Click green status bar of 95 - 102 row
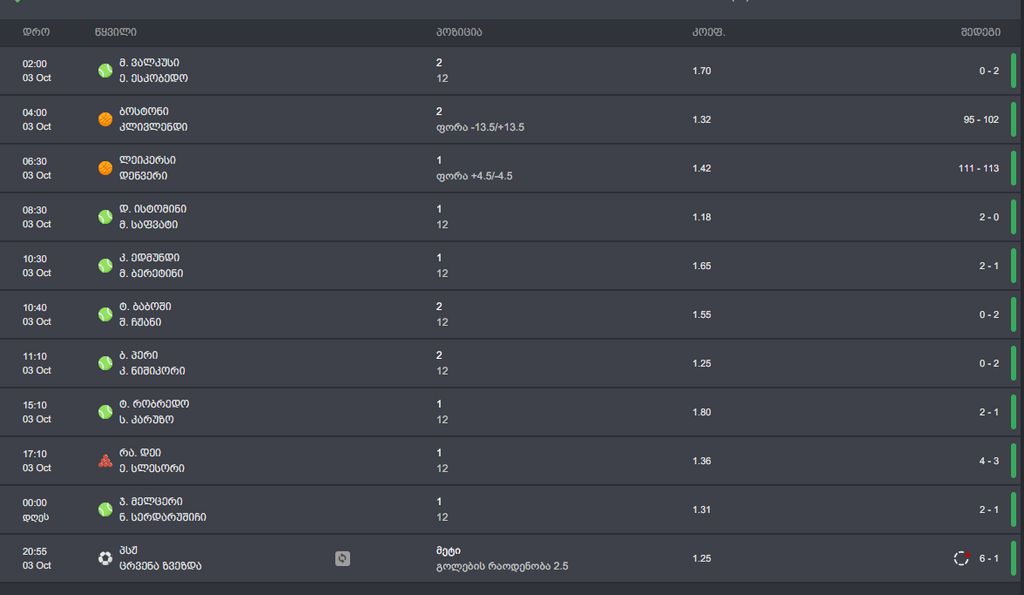Image resolution: width=1024 pixels, height=595 pixels. (1013, 119)
